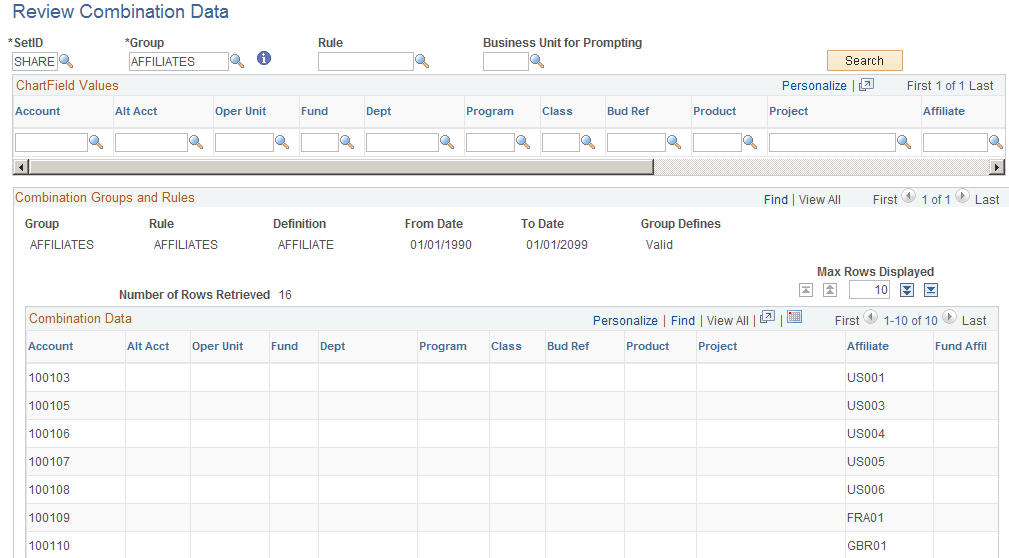Image resolution: width=1009 pixels, height=558 pixels.
Task: Click Find link in Combination Data
Action: 683,321
